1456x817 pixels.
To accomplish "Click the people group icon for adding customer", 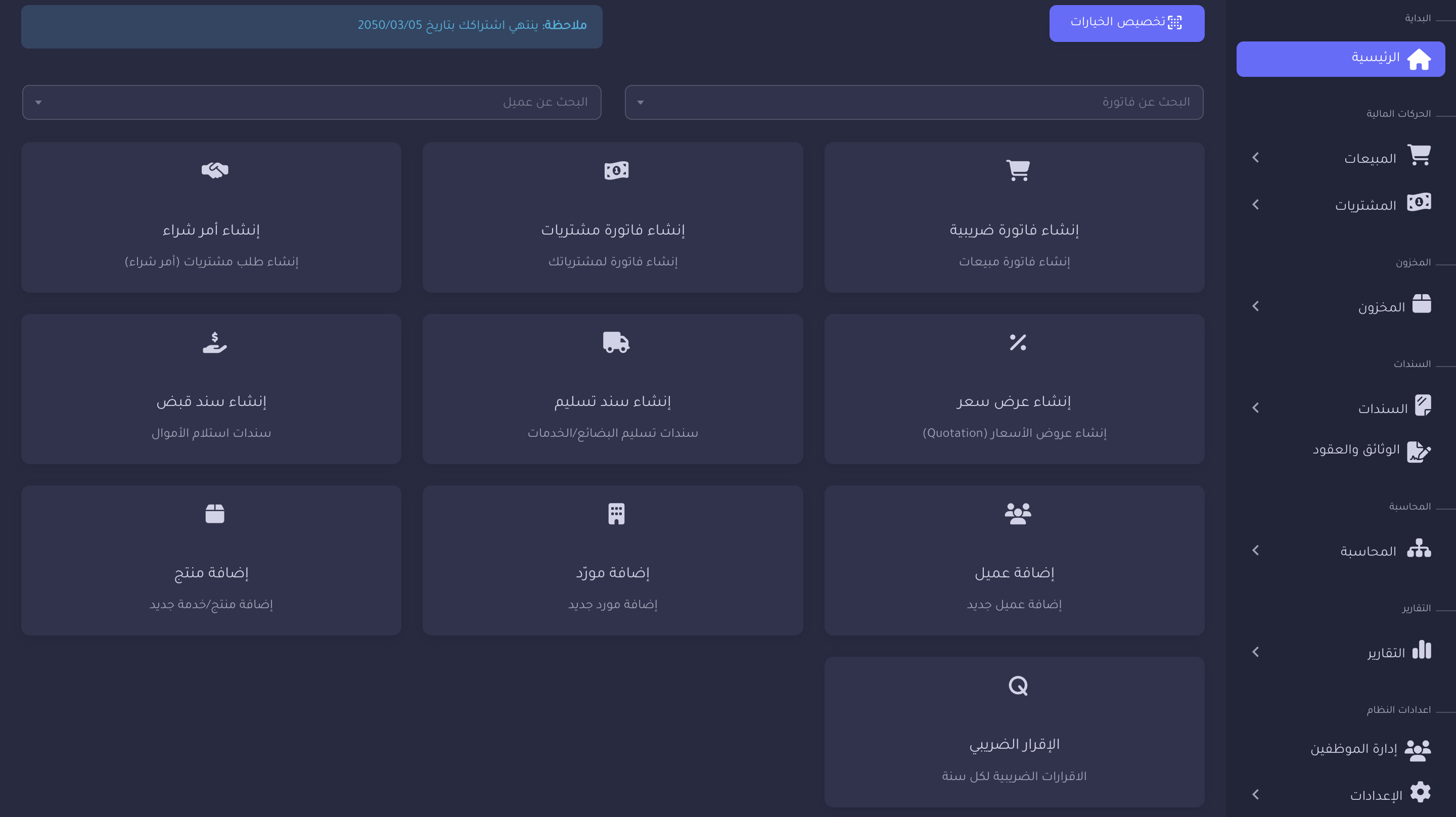I will tap(1018, 513).
